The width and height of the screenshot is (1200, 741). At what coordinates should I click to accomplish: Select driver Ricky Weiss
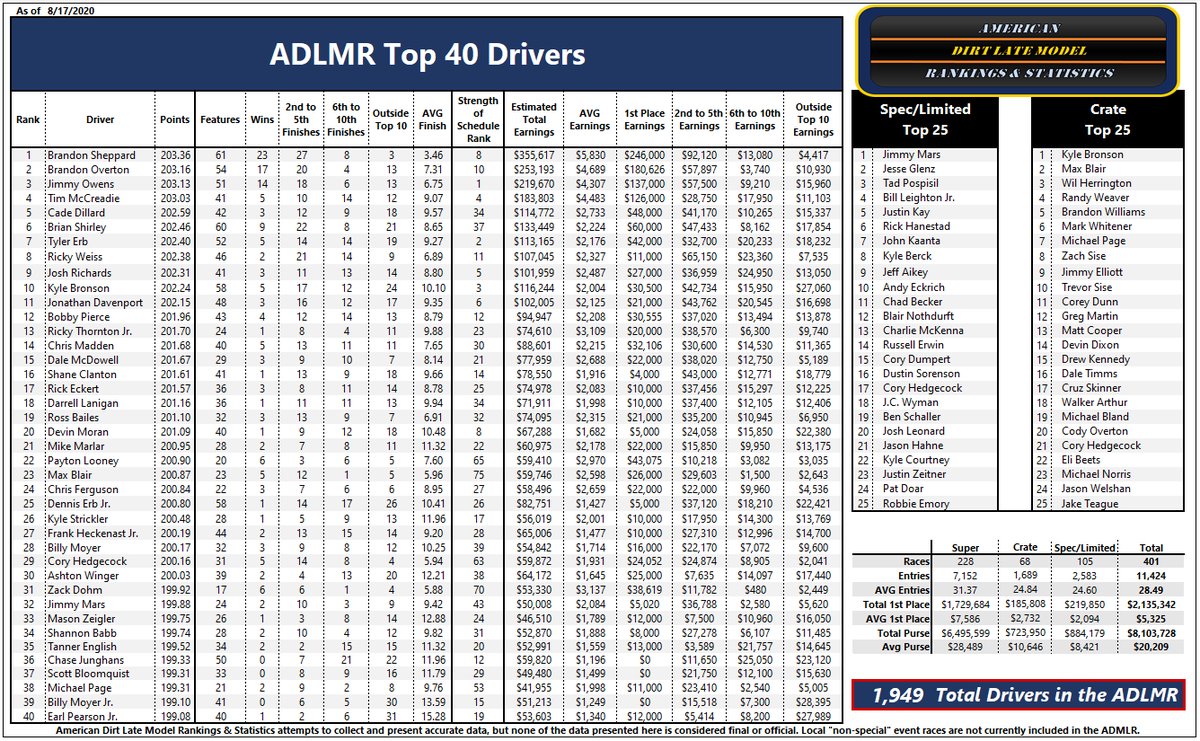tap(75, 257)
